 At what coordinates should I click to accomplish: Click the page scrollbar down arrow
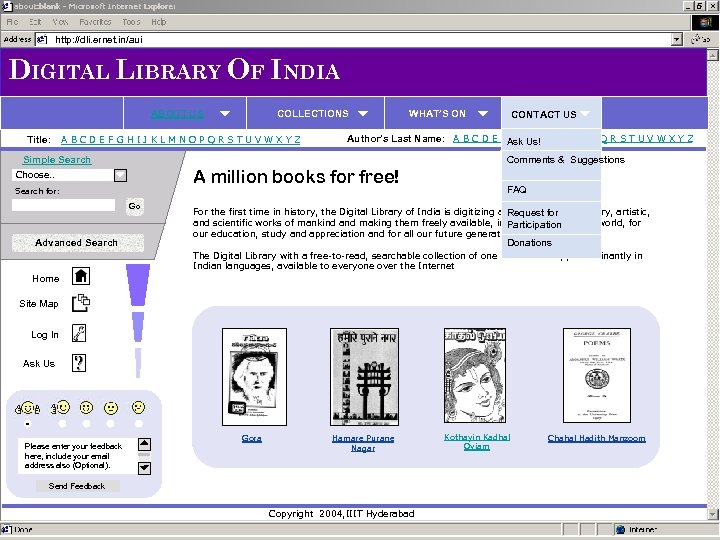(x=713, y=514)
